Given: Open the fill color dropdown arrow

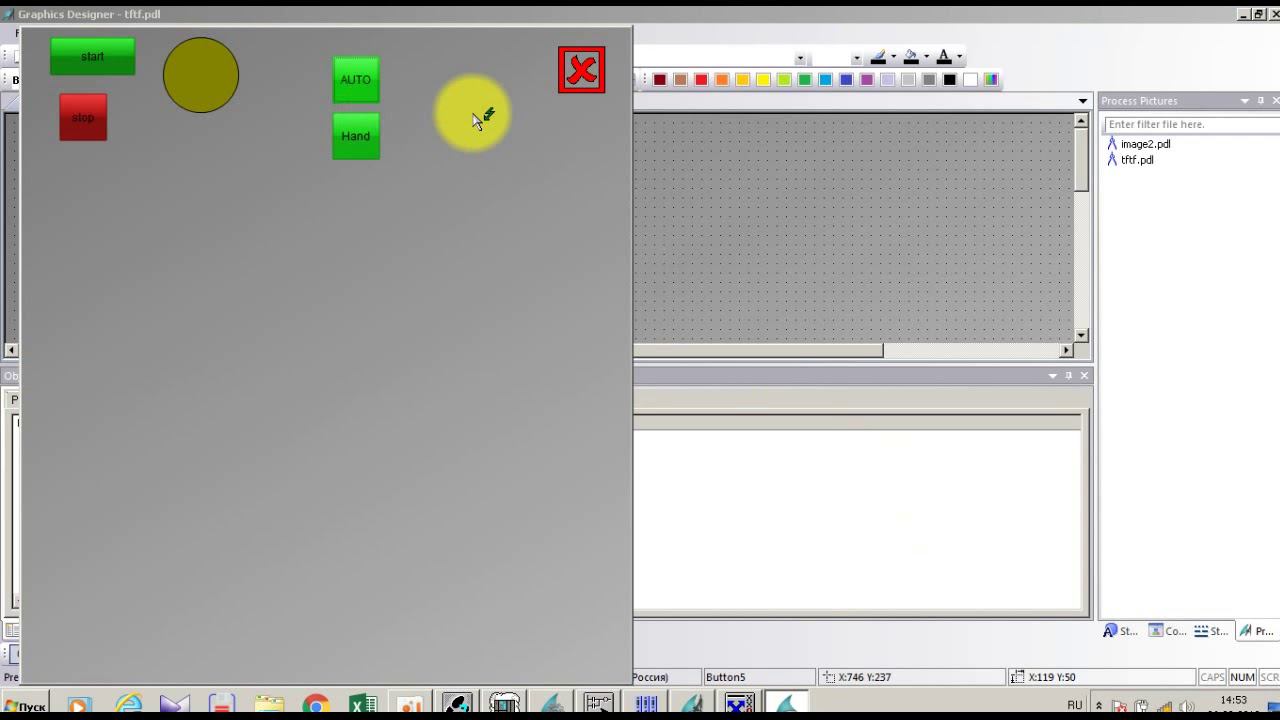Looking at the screenshot, I should 926,57.
